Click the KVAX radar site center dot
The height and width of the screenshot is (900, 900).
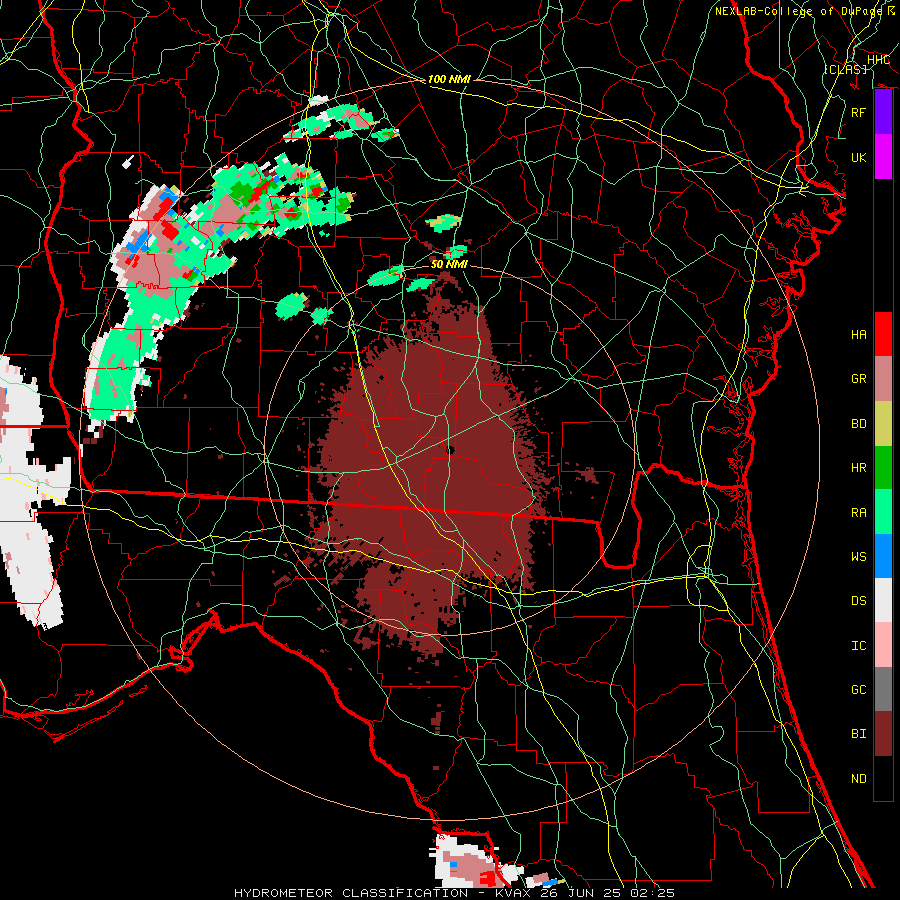(450, 450)
